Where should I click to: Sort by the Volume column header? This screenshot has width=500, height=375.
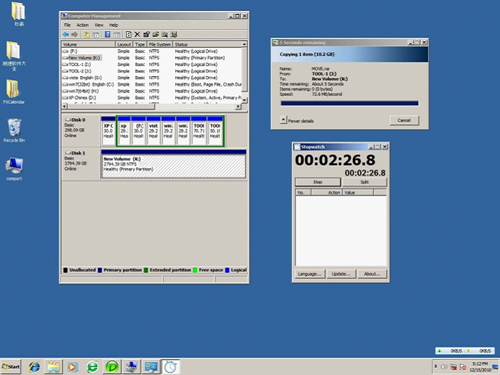(88, 44)
